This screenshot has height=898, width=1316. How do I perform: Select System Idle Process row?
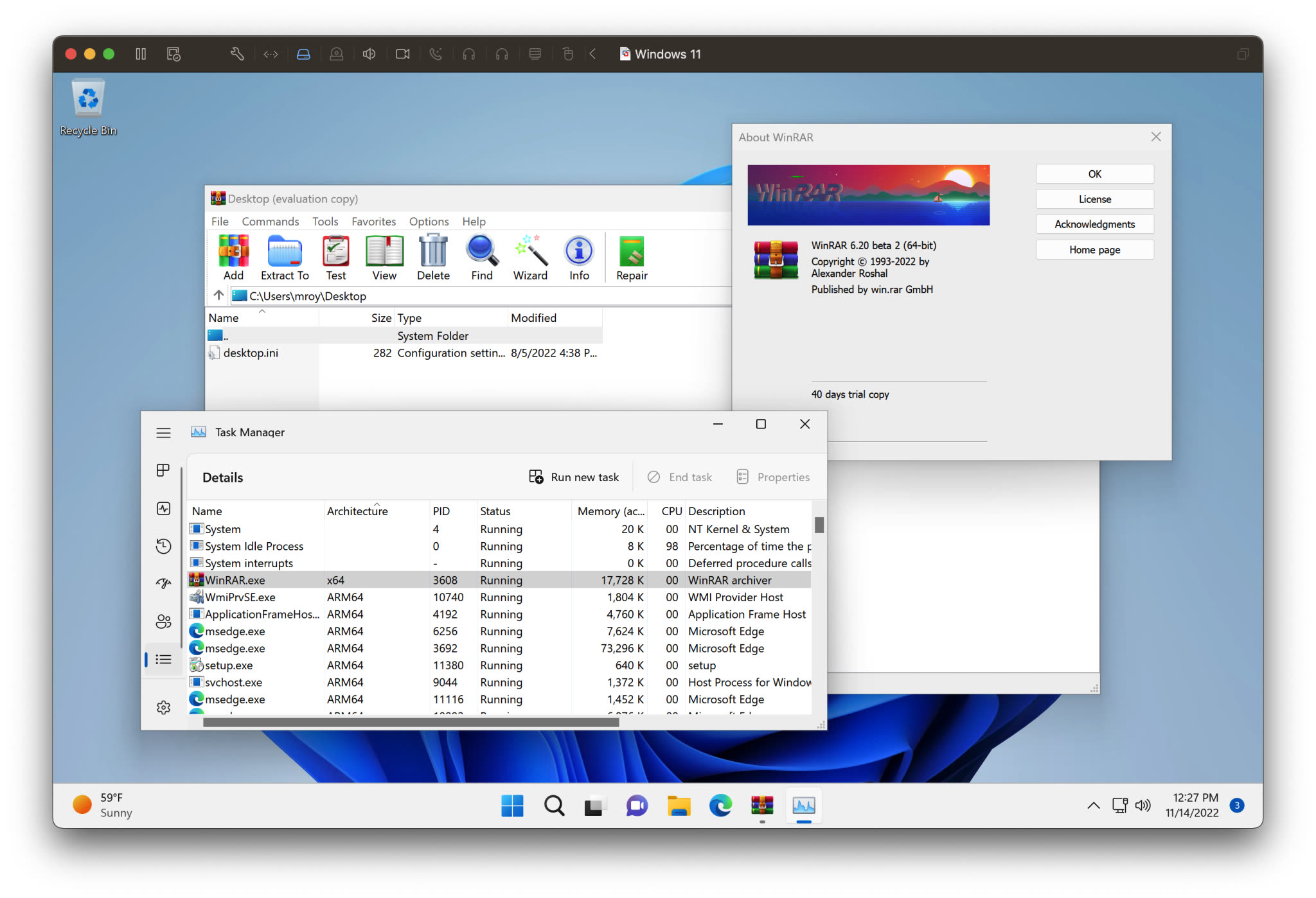499,546
